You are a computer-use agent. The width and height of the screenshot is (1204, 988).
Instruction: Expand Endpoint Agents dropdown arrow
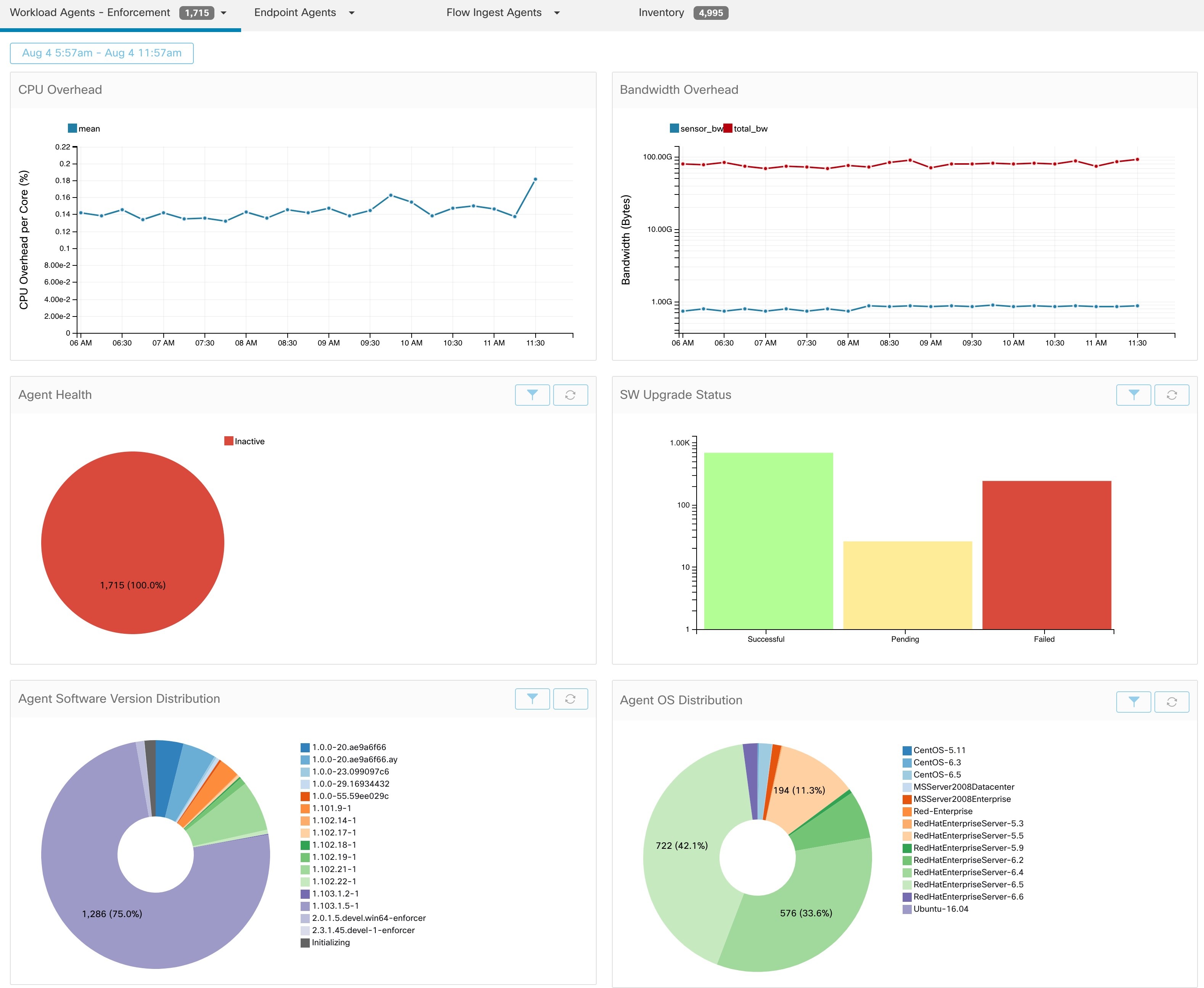point(352,13)
